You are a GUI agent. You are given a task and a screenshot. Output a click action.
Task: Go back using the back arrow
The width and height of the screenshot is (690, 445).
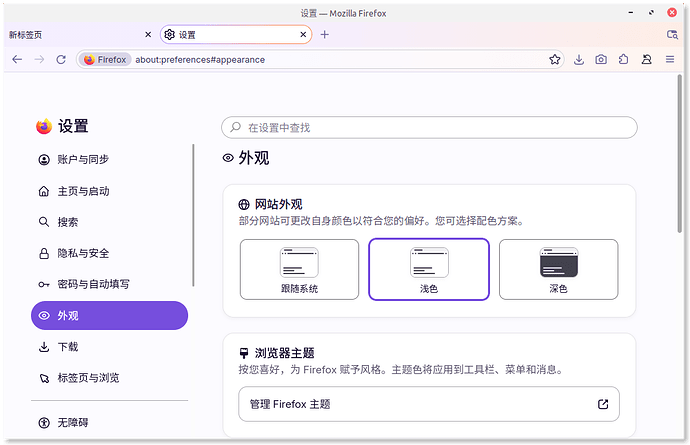pyautogui.click(x=17, y=59)
